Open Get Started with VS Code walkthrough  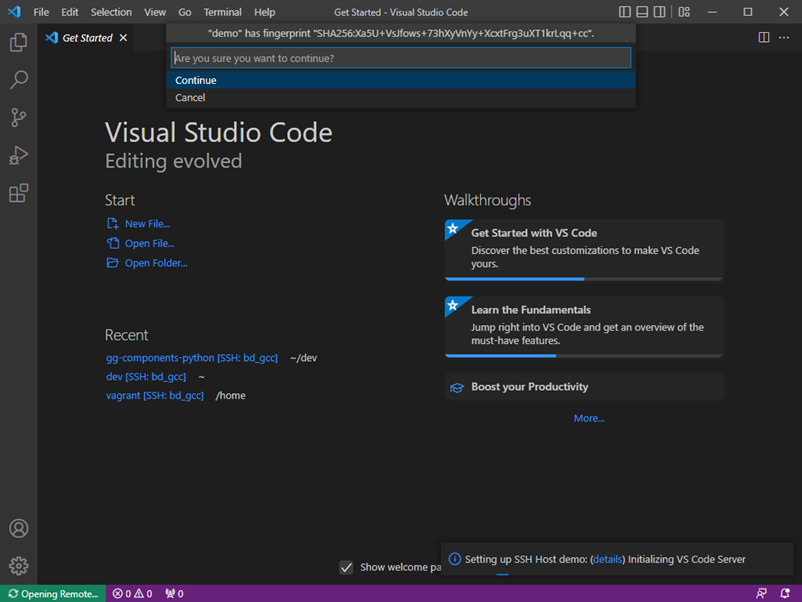point(584,250)
